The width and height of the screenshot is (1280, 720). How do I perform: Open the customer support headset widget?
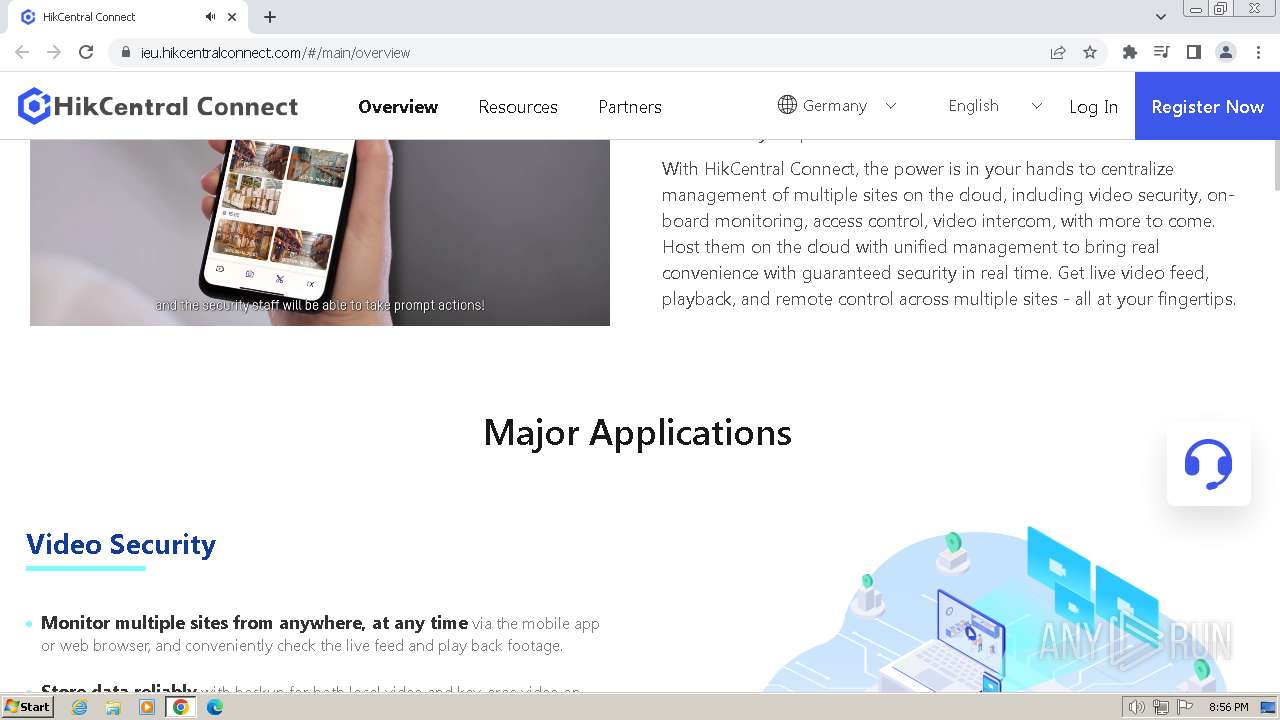pos(1208,464)
